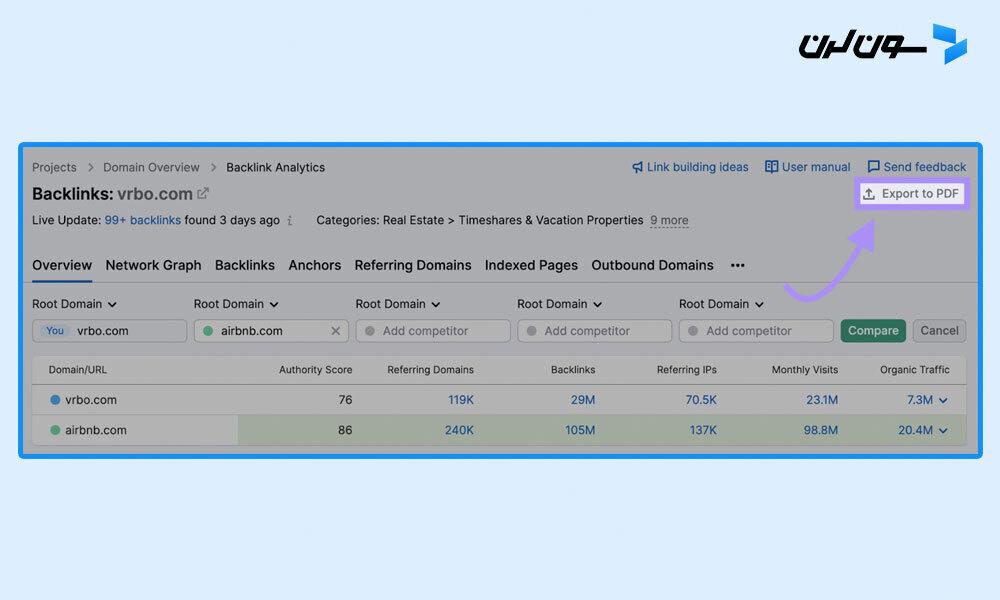Click vrbo.com Referring Domains value 119K
This screenshot has width=1000, height=600.
[x=460, y=400]
